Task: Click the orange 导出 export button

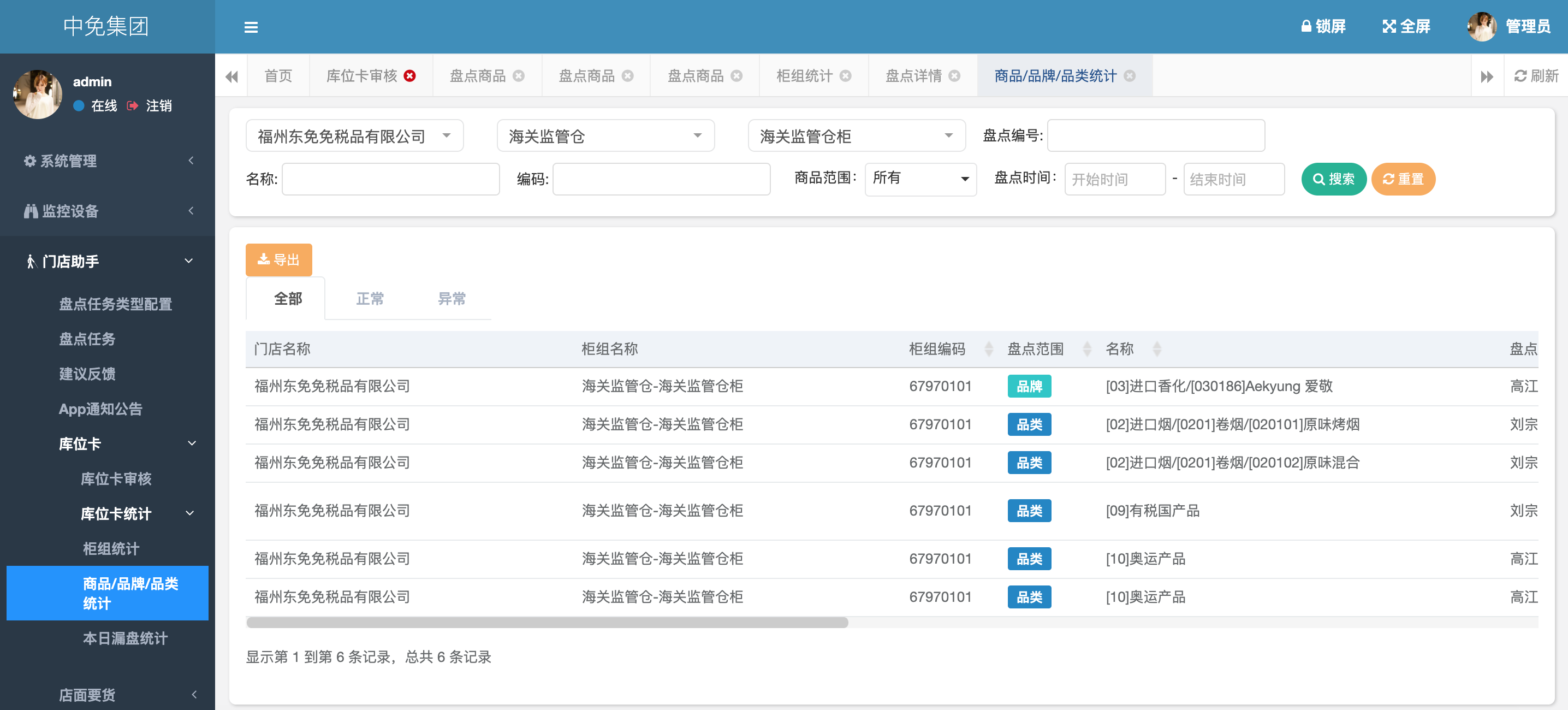Action: click(x=279, y=260)
